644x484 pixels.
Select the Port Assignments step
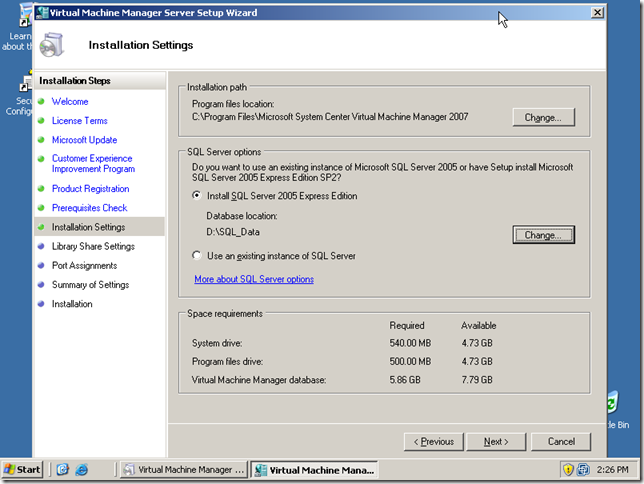click(84, 265)
